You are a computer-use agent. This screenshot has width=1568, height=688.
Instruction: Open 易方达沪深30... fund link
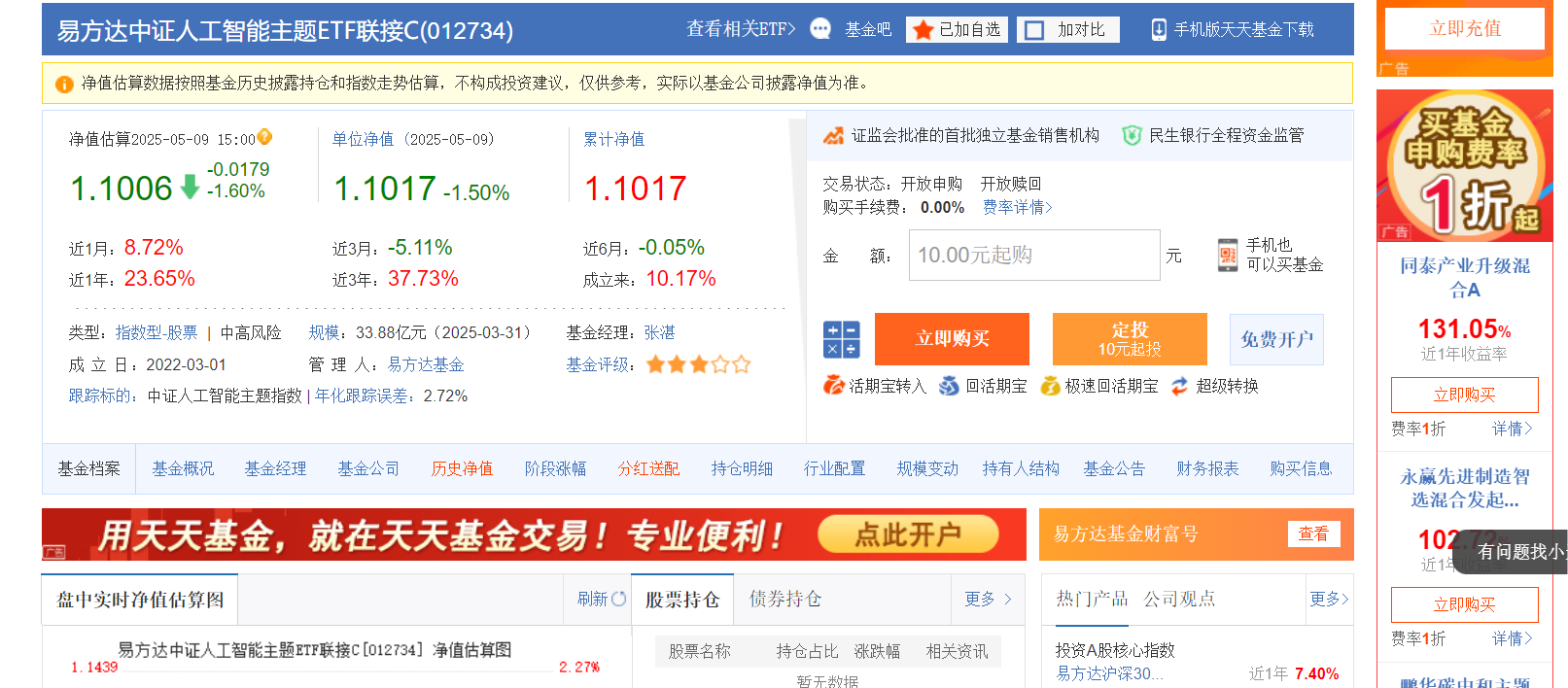click(1109, 673)
